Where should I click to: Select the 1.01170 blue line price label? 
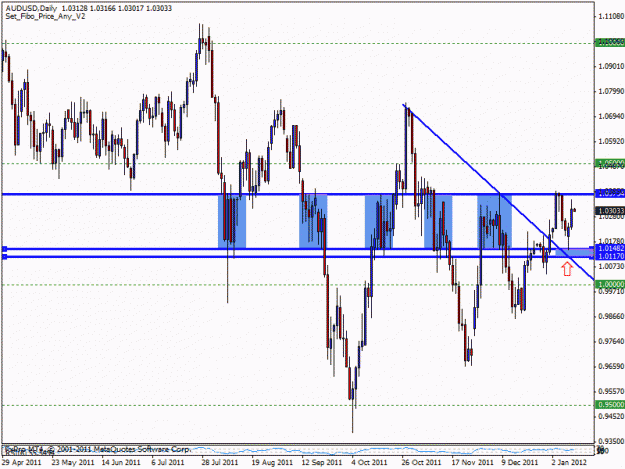[610, 256]
